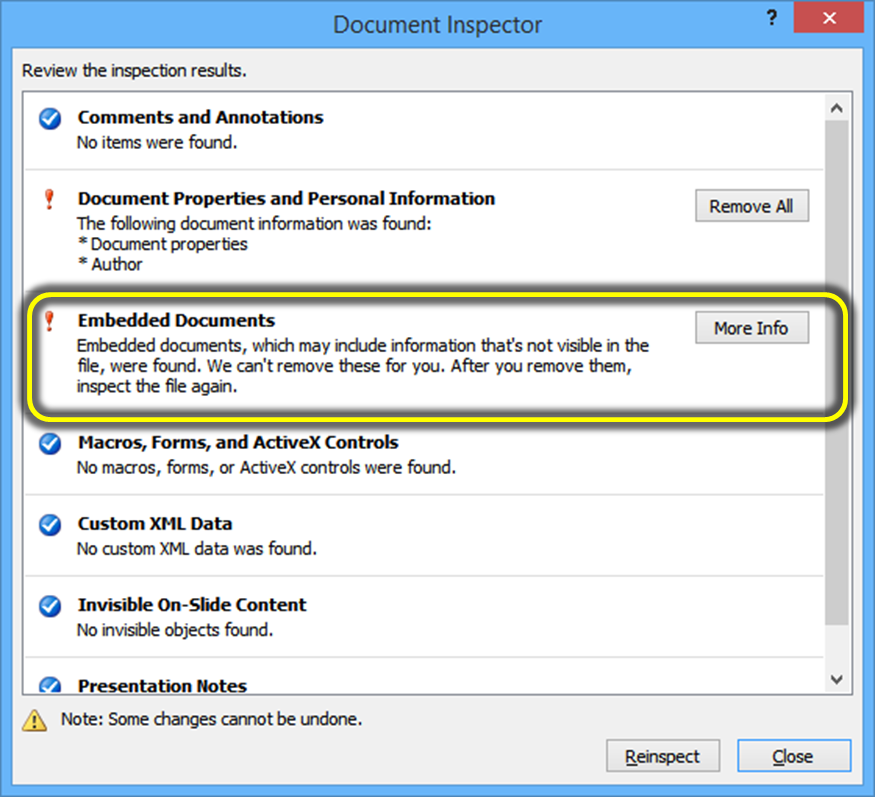Click the Comments and Annotations blue checkmark icon

(50, 119)
